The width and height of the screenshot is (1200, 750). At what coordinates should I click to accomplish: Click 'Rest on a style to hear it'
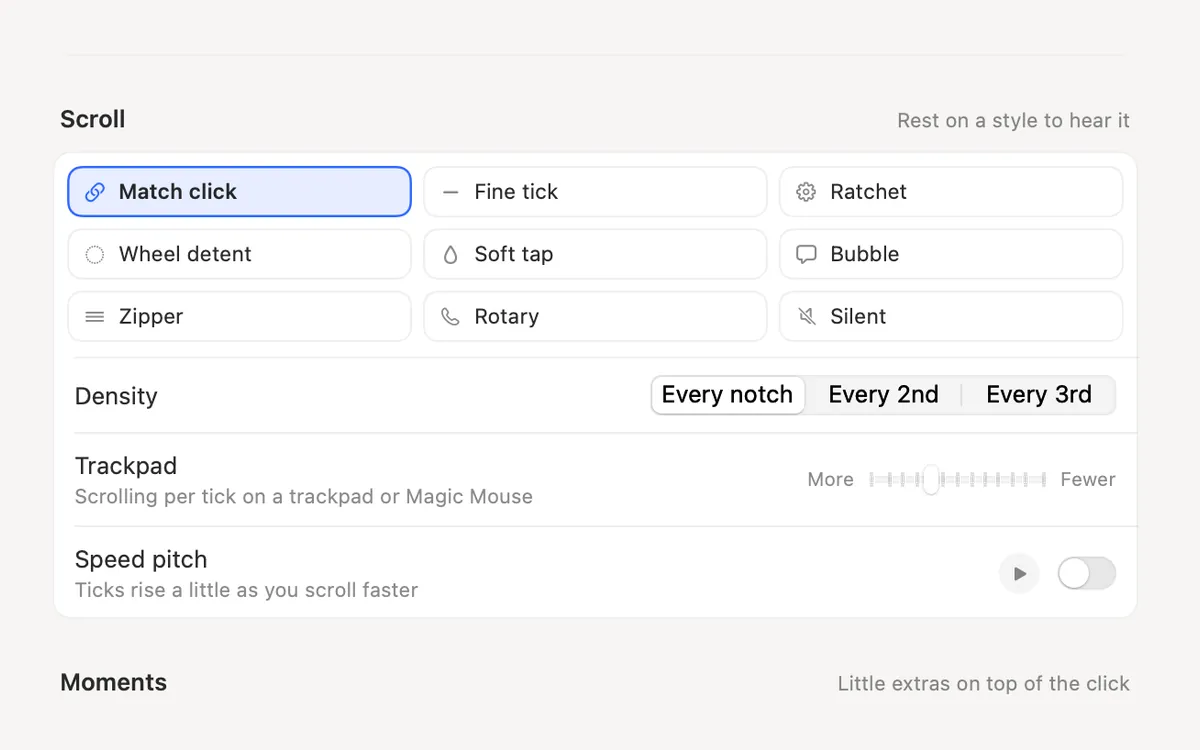[1013, 121]
